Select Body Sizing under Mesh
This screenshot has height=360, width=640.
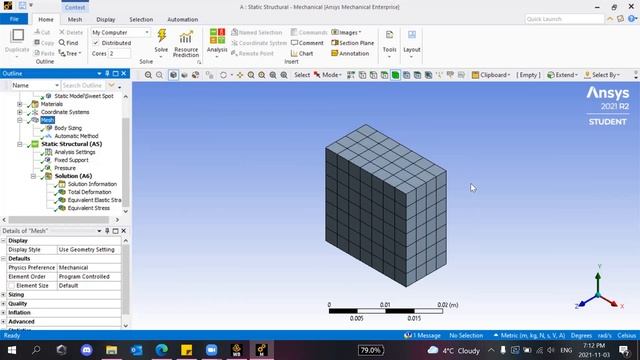[68, 128]
